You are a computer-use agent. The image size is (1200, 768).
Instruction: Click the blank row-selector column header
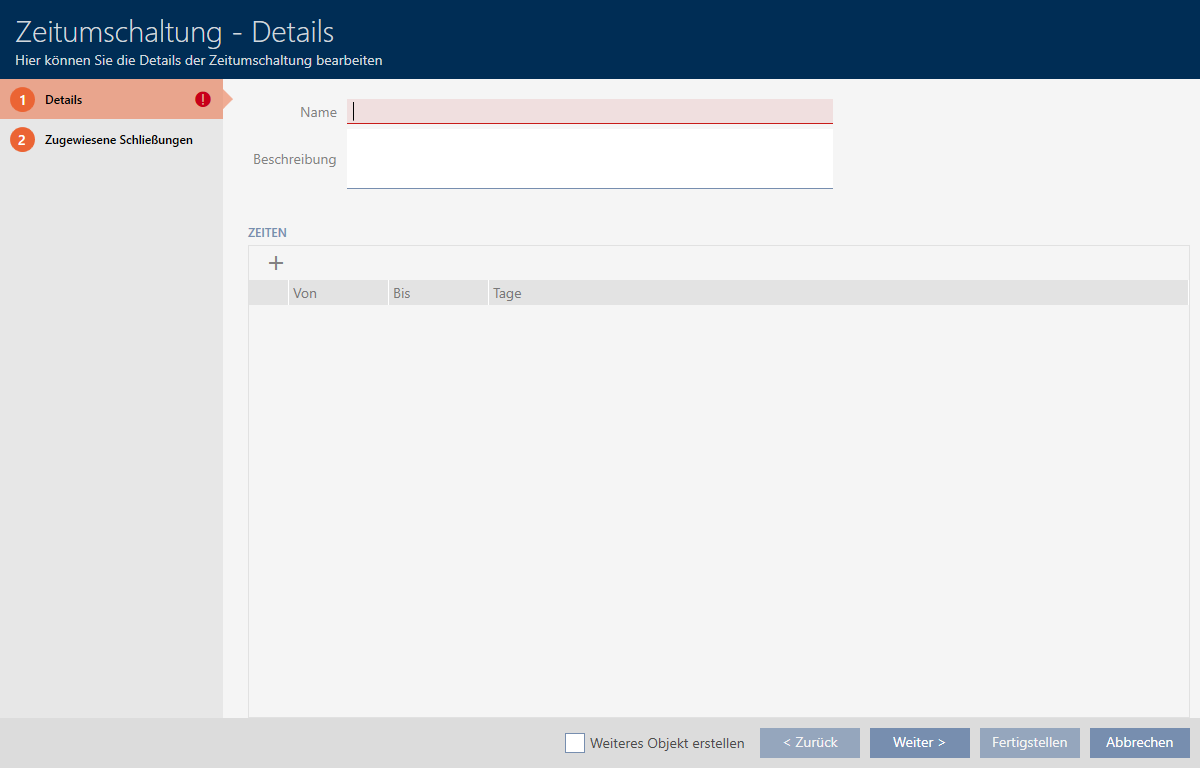268,293
